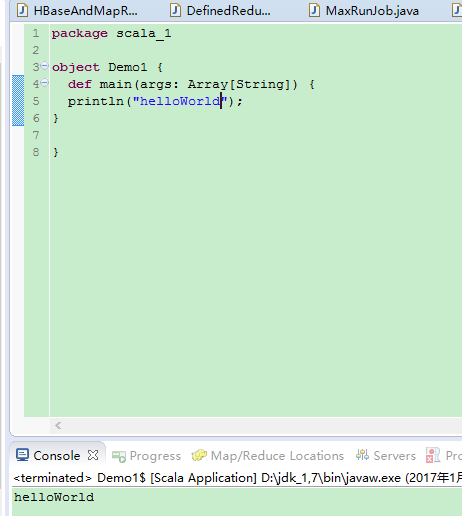462x516 pixels.
Task: Click the terminated Demo1$ launch description line
Action: (x=237, y=478)
